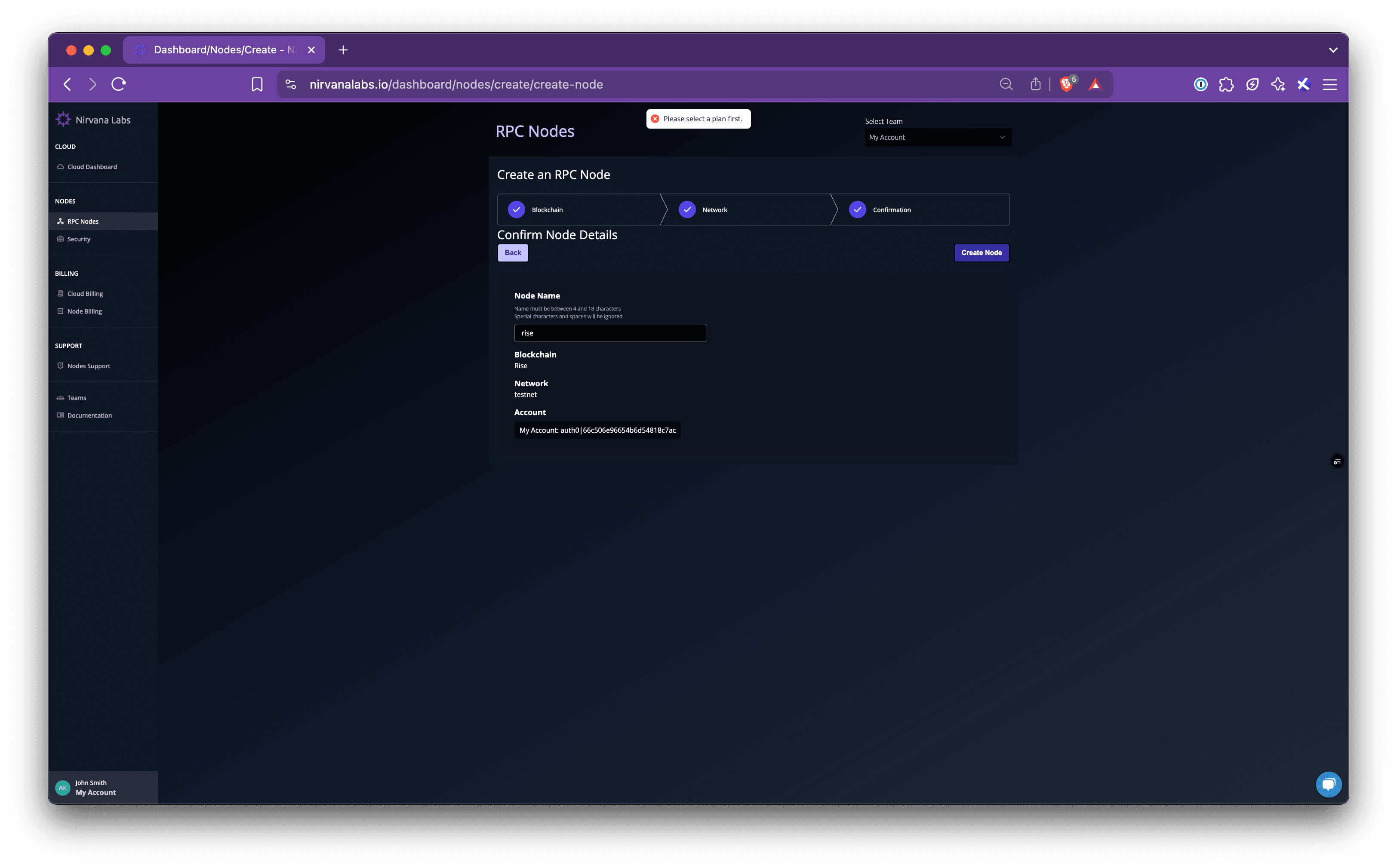Click the bookmark icon in toolbar

tap(257, 84)
